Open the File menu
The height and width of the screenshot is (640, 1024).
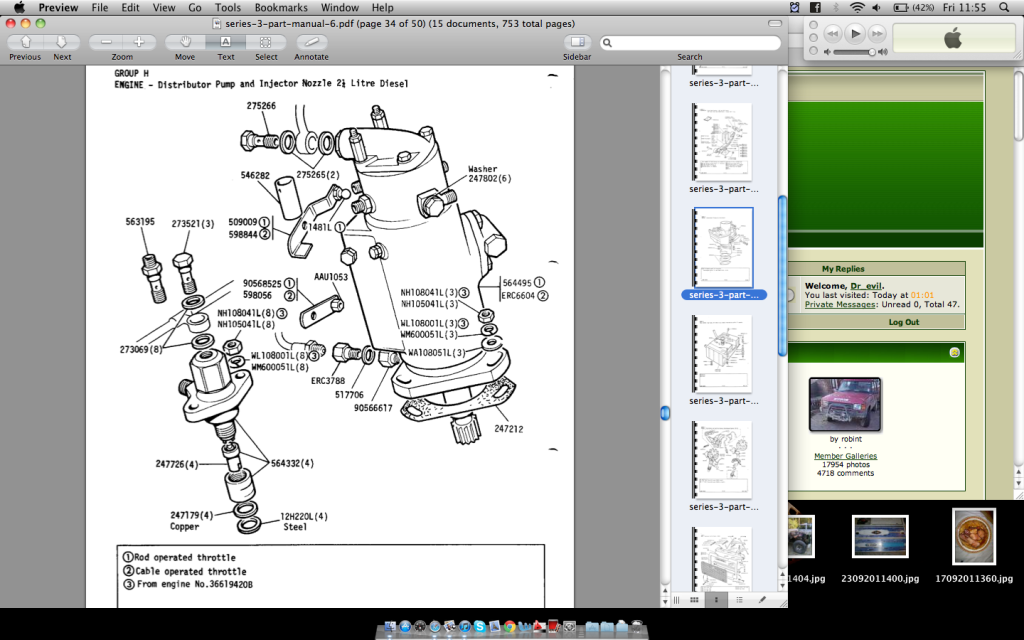click(100, 7)
